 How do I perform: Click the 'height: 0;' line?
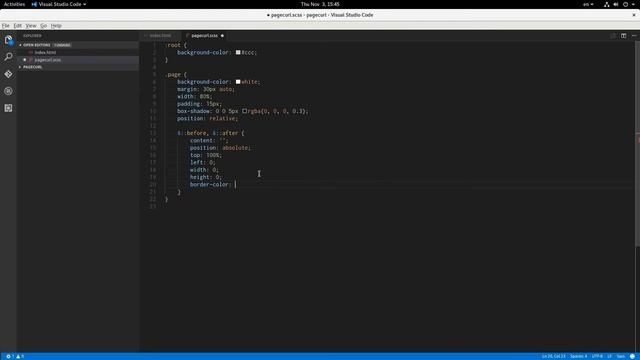[205, 177]
